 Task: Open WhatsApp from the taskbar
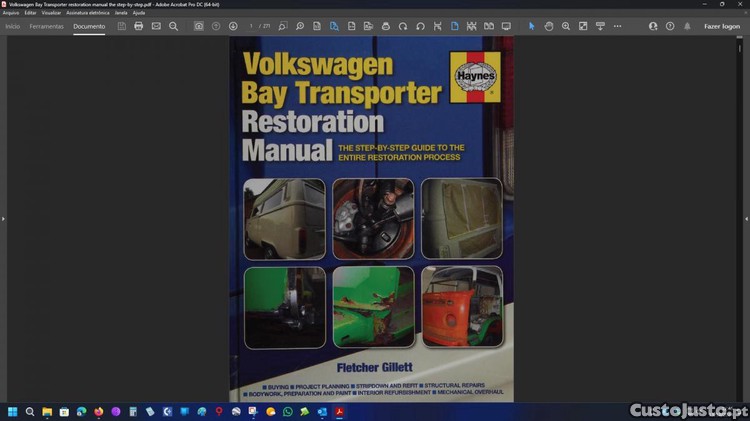pos(288,411)
